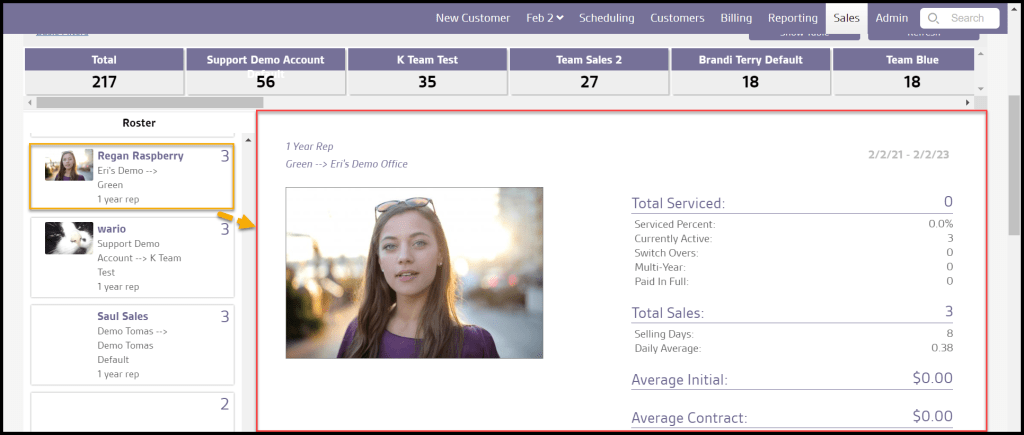Choose the Team Sales 2 tile
The width and height of the screenshot is (1024, 435).
coord(589,72)
